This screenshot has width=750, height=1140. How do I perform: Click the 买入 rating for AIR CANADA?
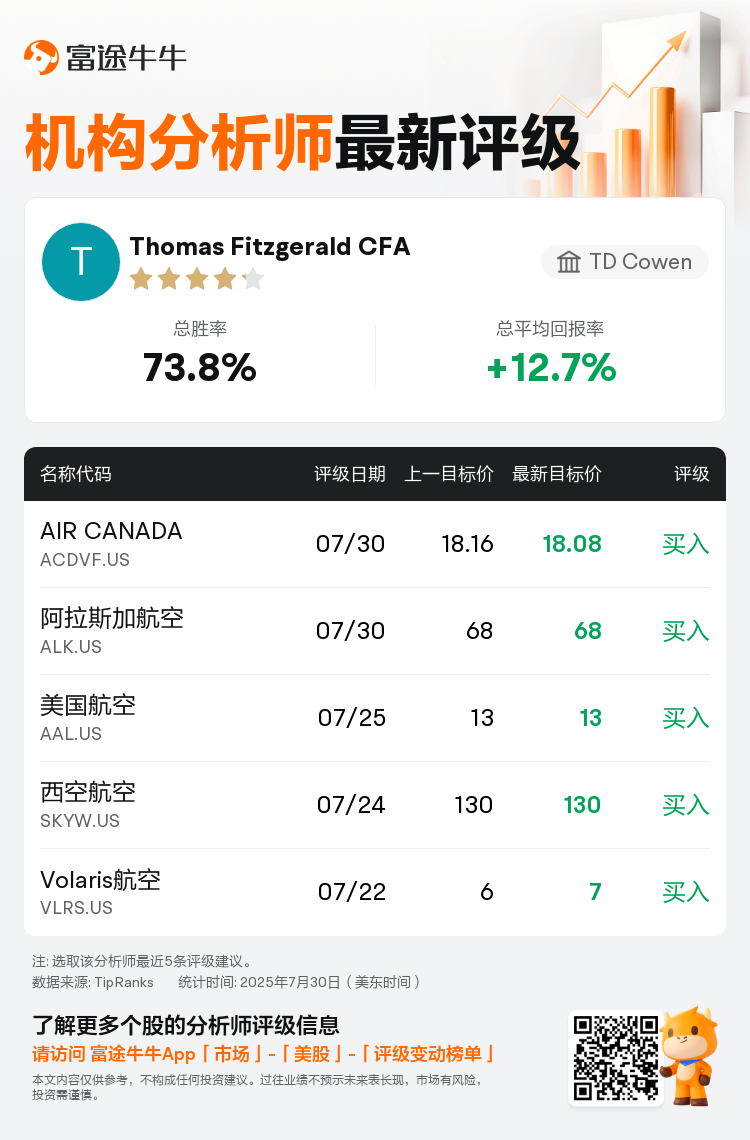coord(685,544)
